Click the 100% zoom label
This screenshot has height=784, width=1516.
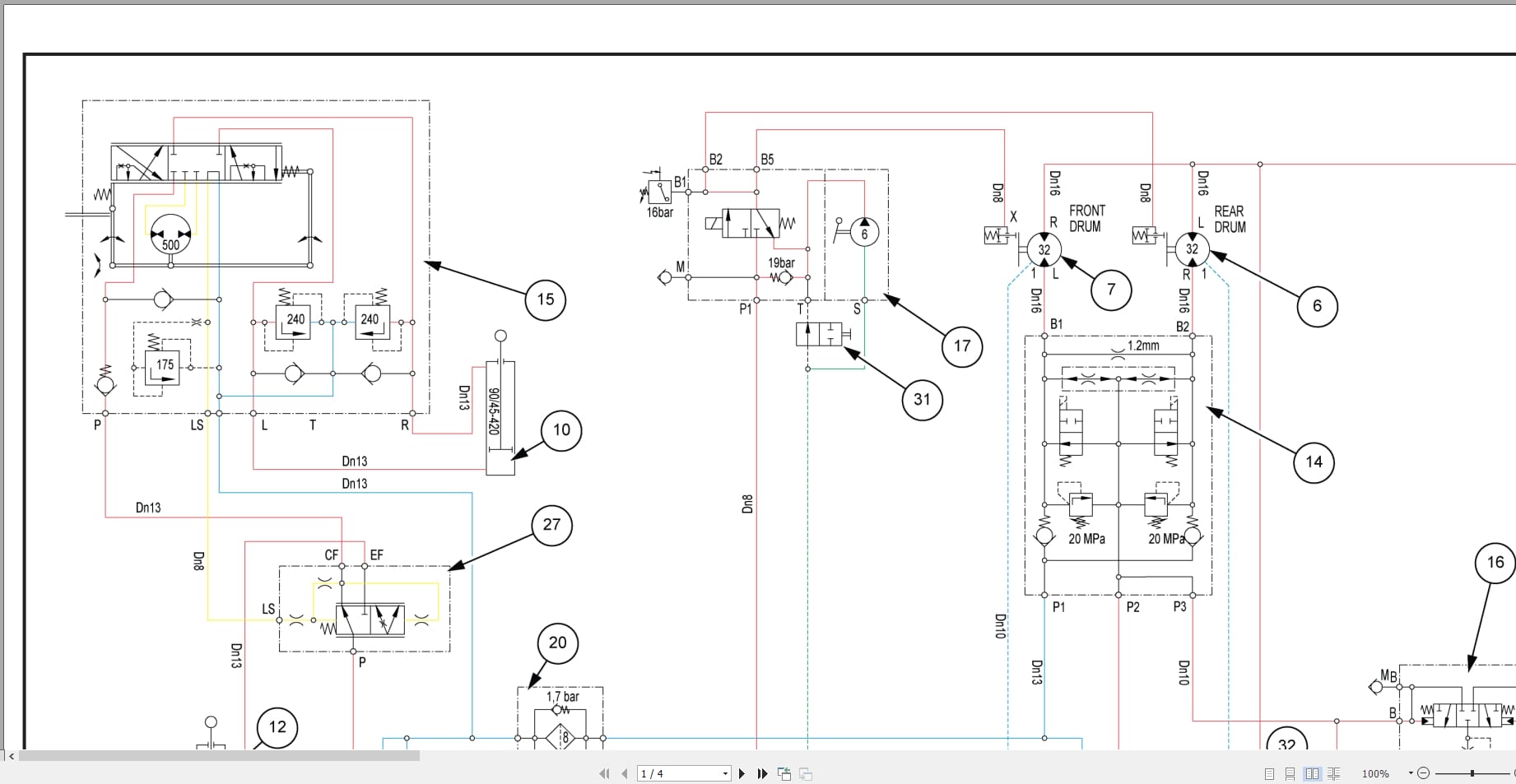[1376, 773]
